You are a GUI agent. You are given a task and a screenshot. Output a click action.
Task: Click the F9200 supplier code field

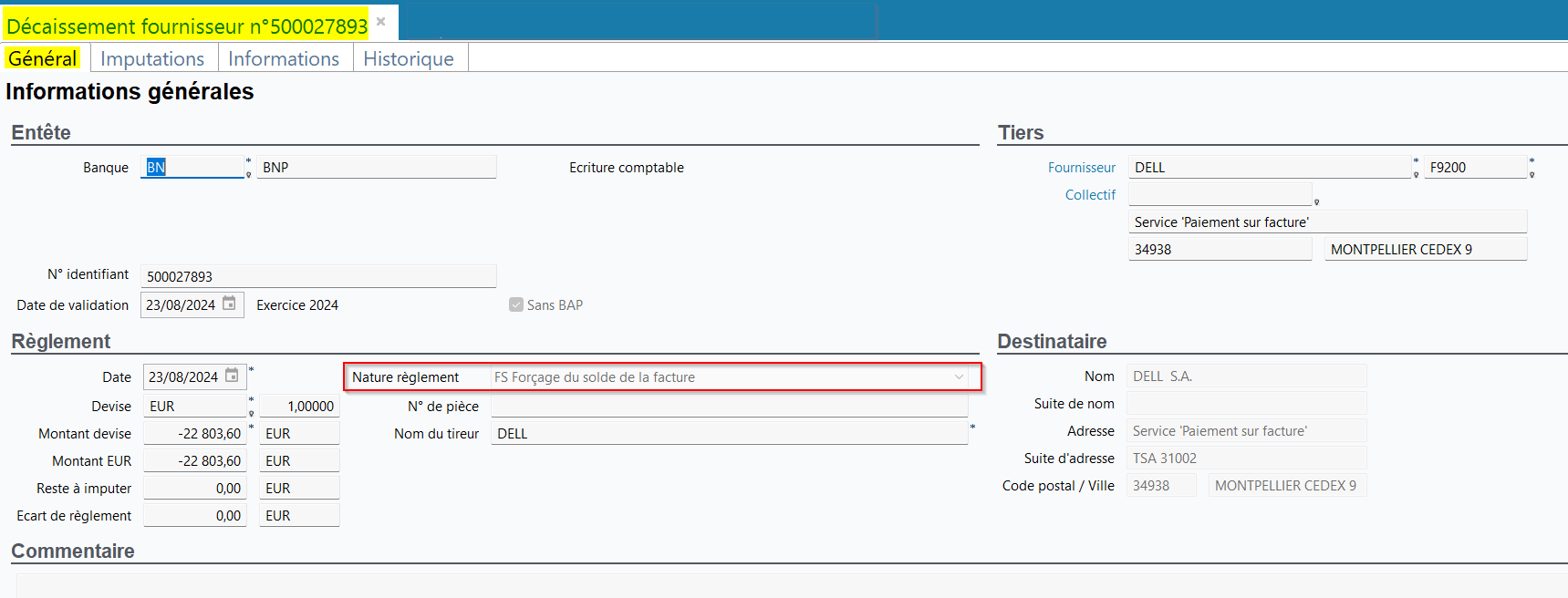pos(1475,167)
